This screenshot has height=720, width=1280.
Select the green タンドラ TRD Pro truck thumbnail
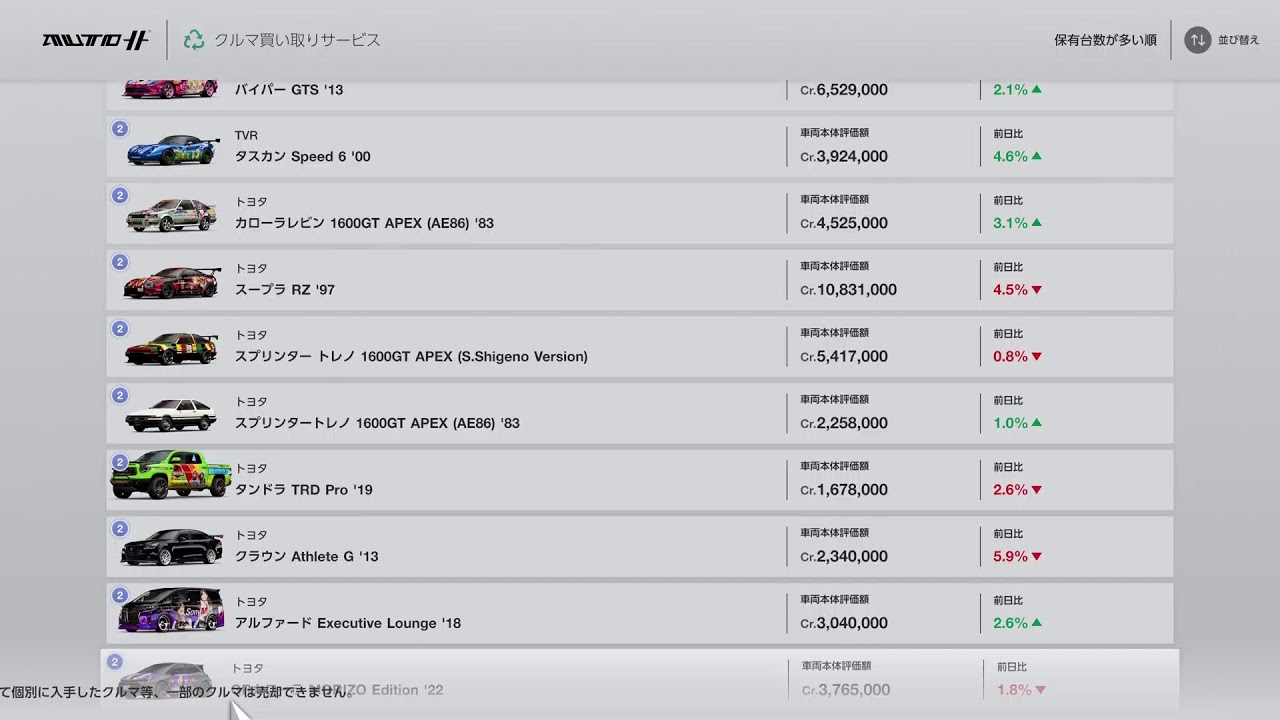click(171, 474)
